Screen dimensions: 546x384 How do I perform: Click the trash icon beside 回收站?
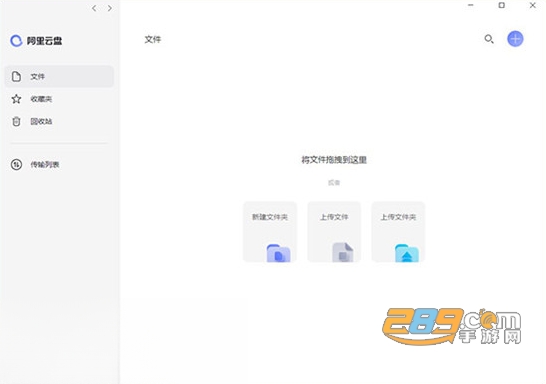point(16,122)
